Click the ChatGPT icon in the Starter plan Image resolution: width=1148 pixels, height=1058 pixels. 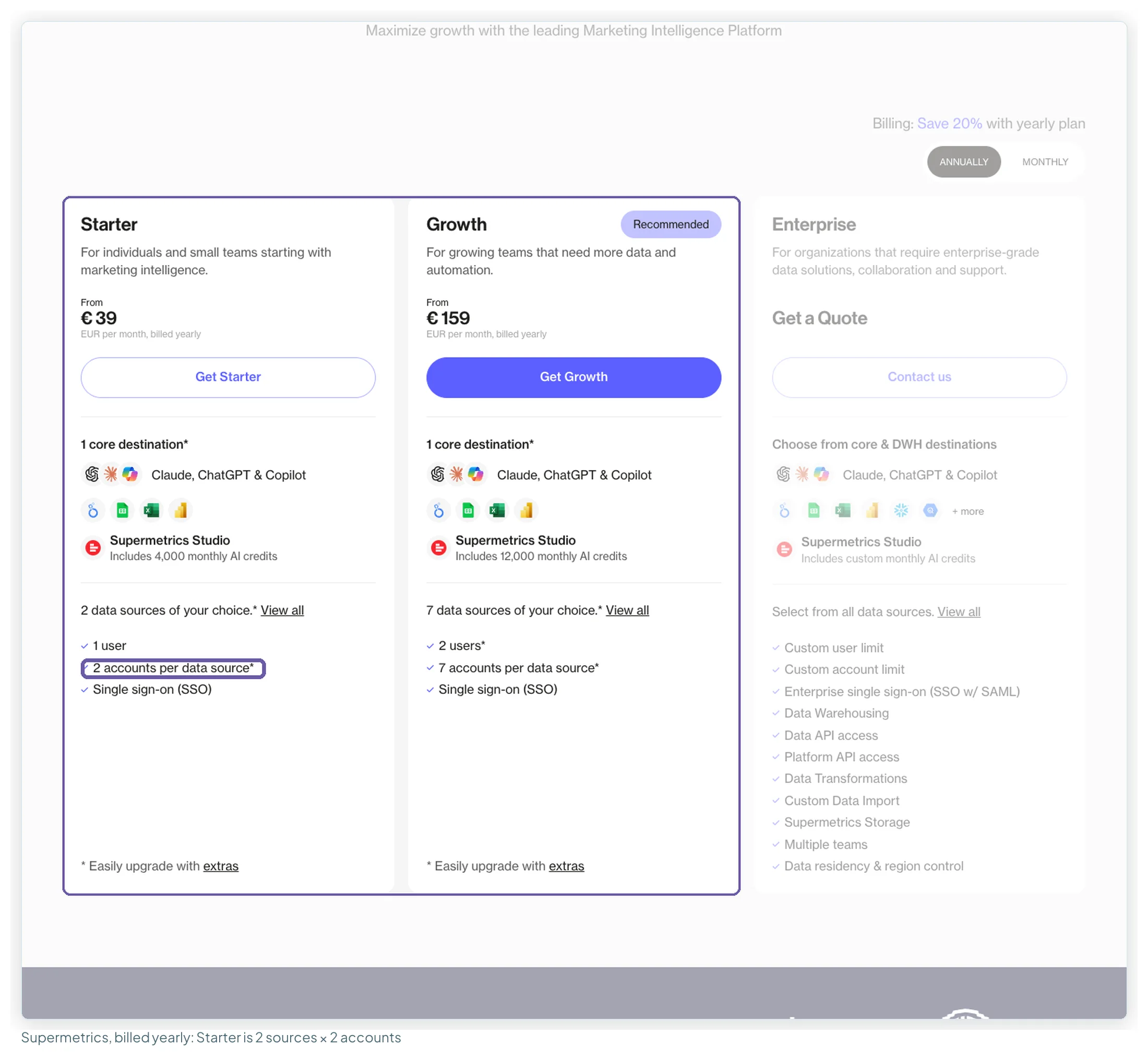tap(92, 475)
